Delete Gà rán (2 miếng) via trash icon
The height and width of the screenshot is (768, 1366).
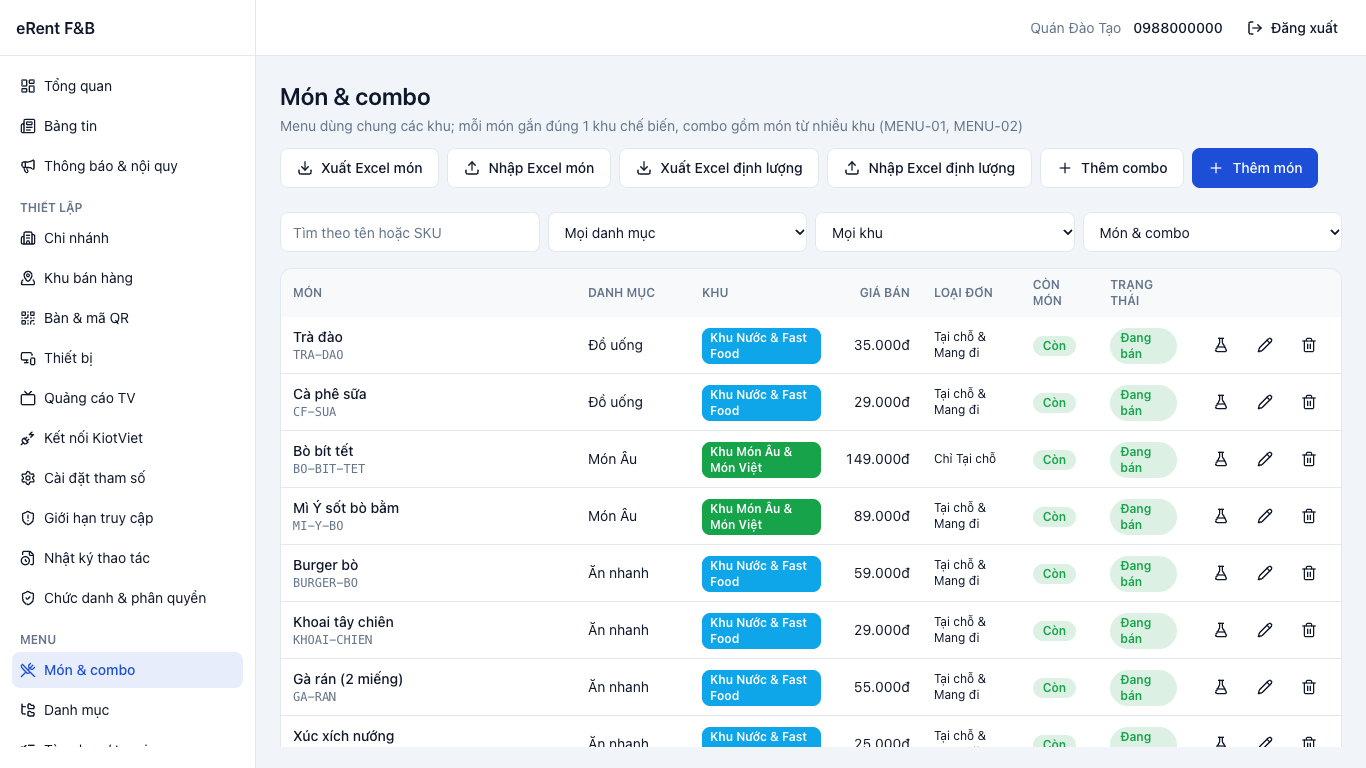click(x=1309, y=687)
